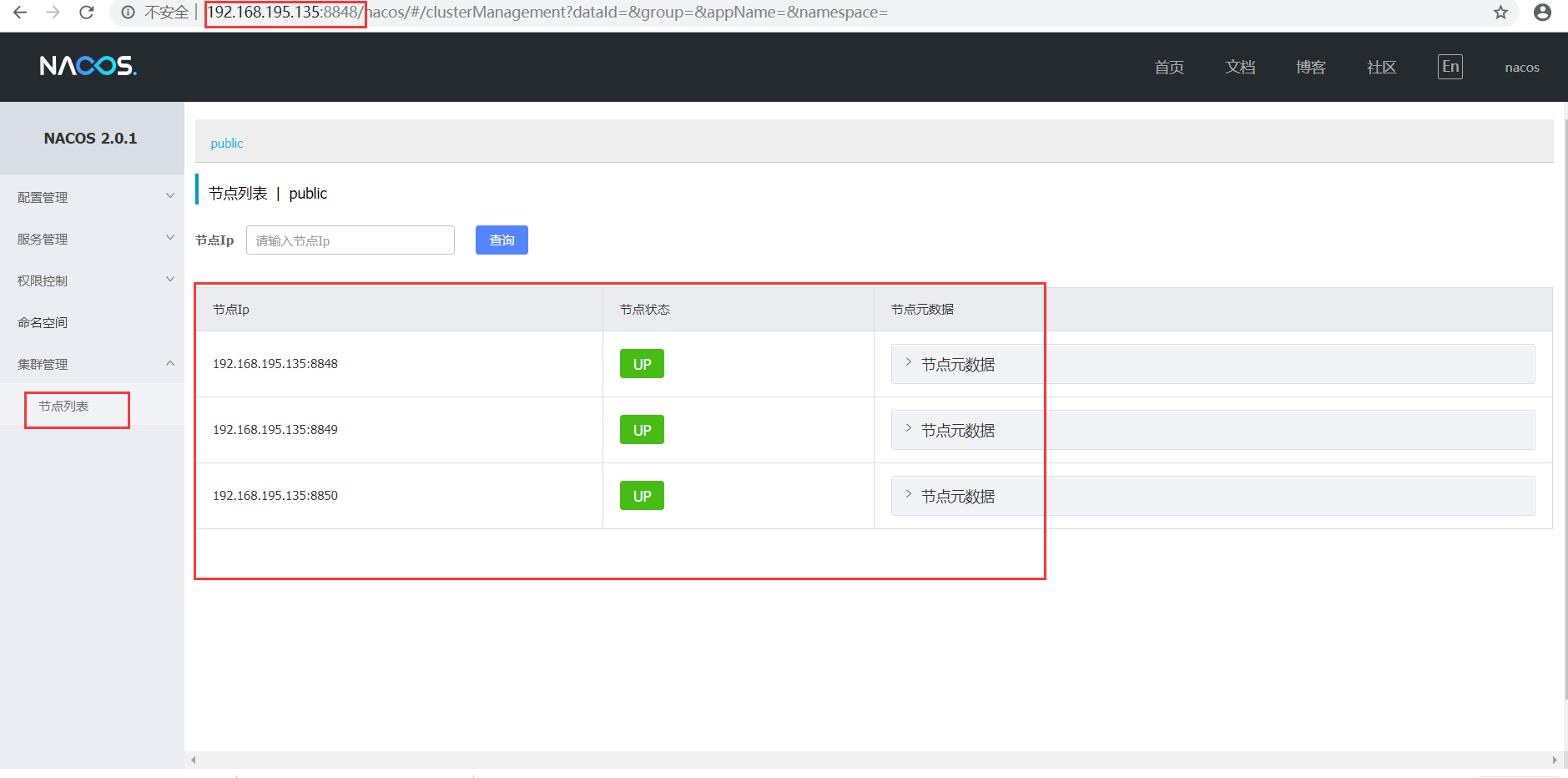Expand 配置管理 sidebar menu
Screen dimensions: 1568x778
pyautogui.click(x=92, y=197)
